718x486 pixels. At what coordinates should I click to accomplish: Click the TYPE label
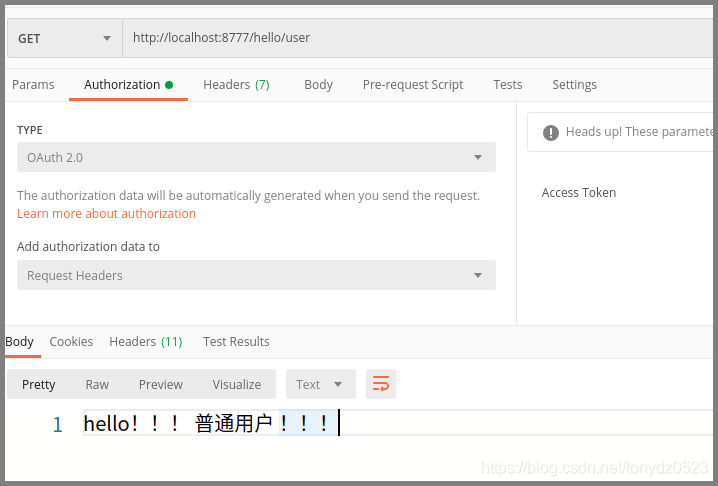pos(30,130)
